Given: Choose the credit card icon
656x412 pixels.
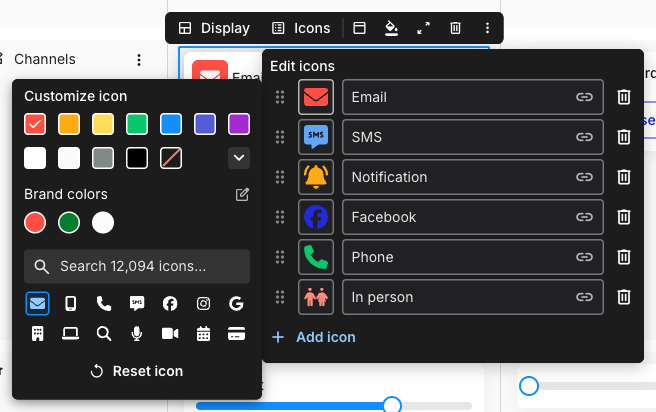Looking at the screenshot, I should tap(236, 334).
